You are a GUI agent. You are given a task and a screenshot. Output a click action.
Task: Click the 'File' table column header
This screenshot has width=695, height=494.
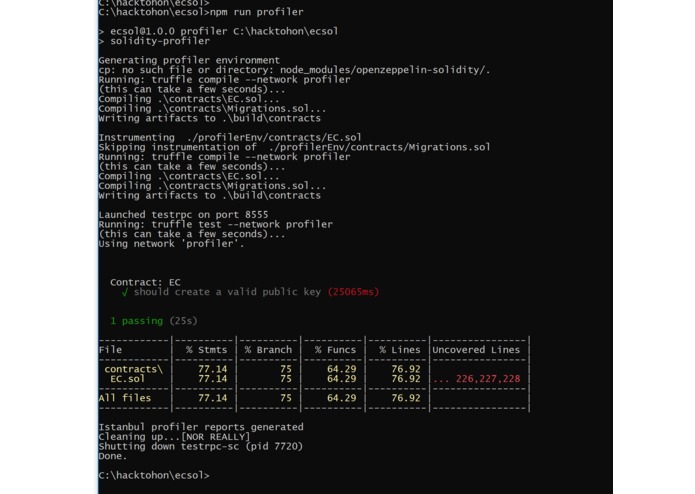[x=110, y=350]
